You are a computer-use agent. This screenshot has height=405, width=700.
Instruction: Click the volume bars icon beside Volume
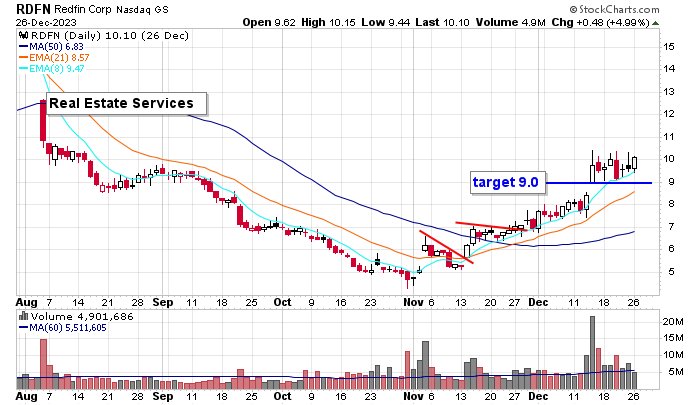tap(23, 317)
